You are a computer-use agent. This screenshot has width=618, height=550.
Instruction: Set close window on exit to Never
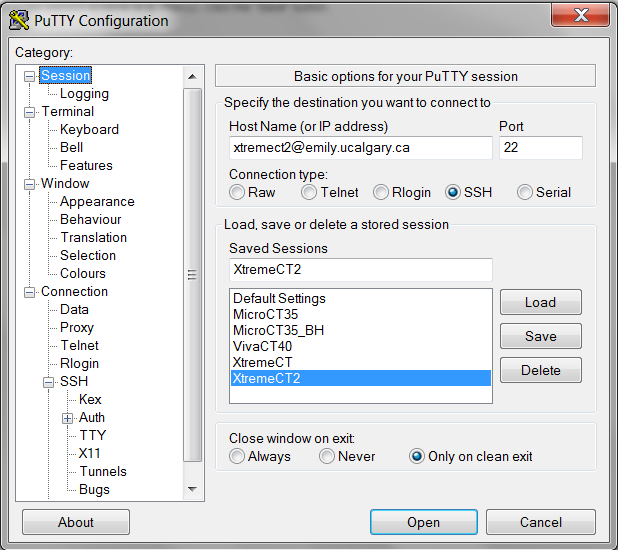coord(327,456)
